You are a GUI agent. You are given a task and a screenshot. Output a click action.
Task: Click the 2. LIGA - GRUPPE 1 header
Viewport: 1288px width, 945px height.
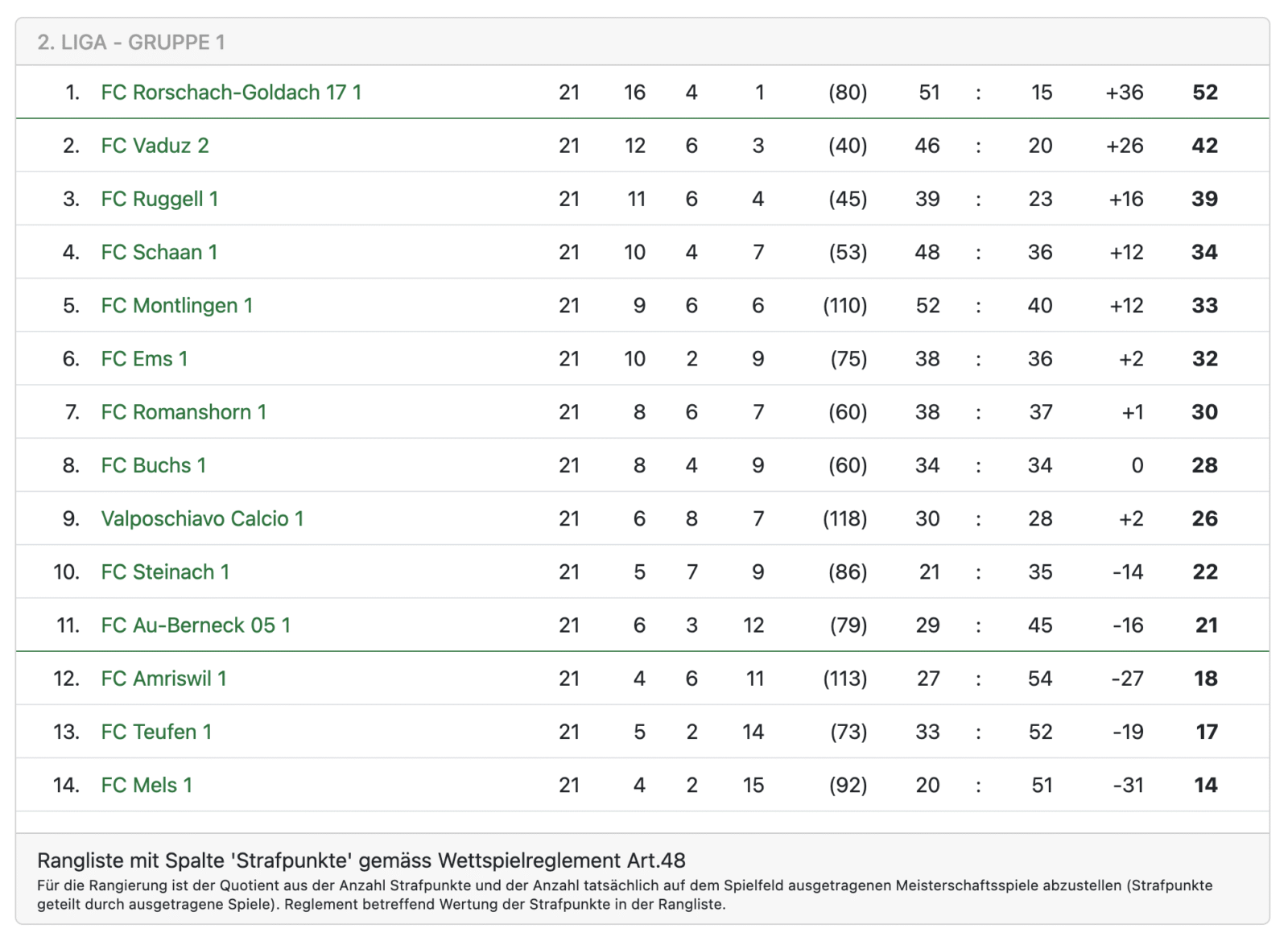[131, 42]
